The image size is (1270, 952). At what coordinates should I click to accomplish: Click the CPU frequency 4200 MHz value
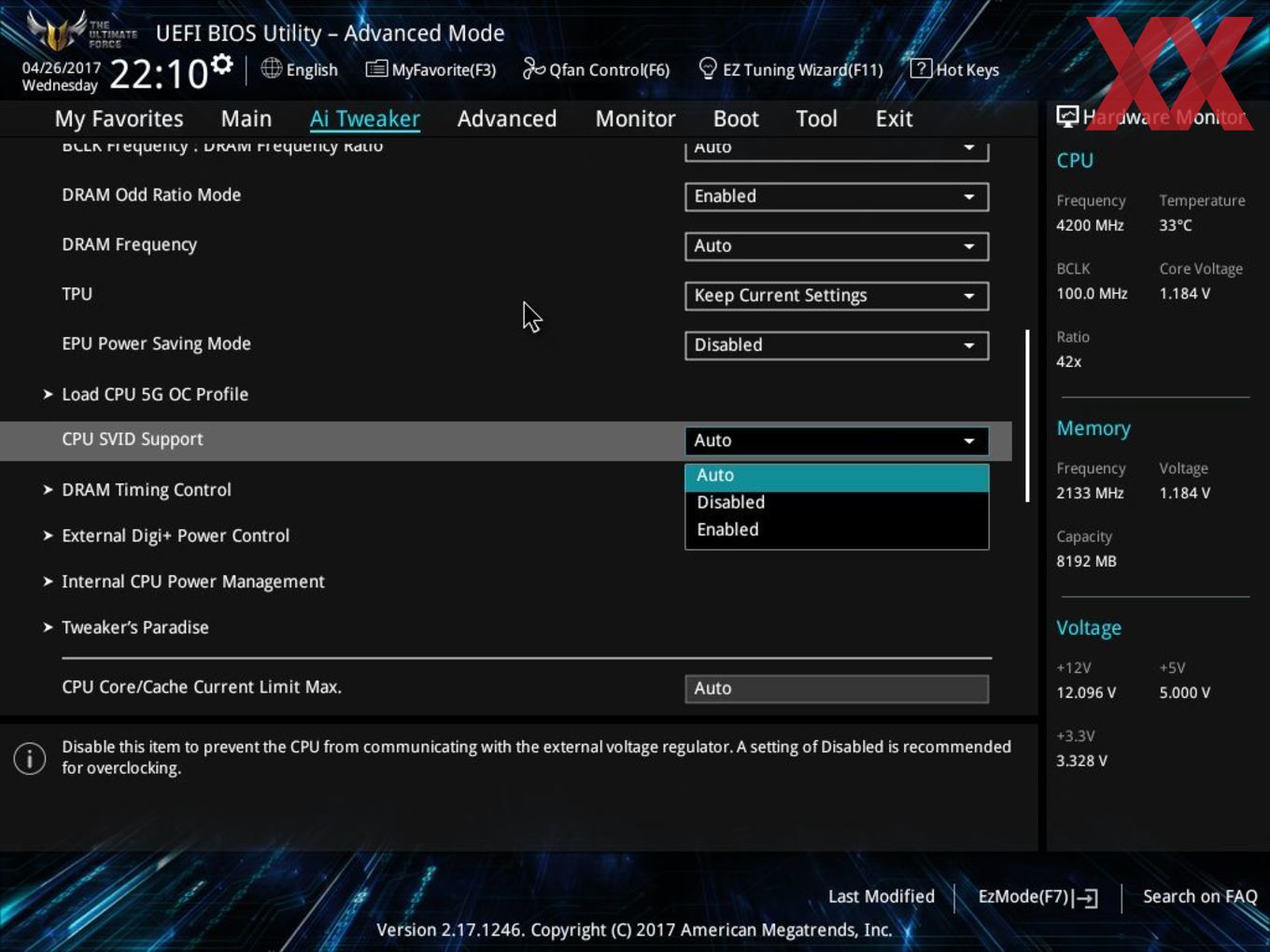pos(1090,225)
